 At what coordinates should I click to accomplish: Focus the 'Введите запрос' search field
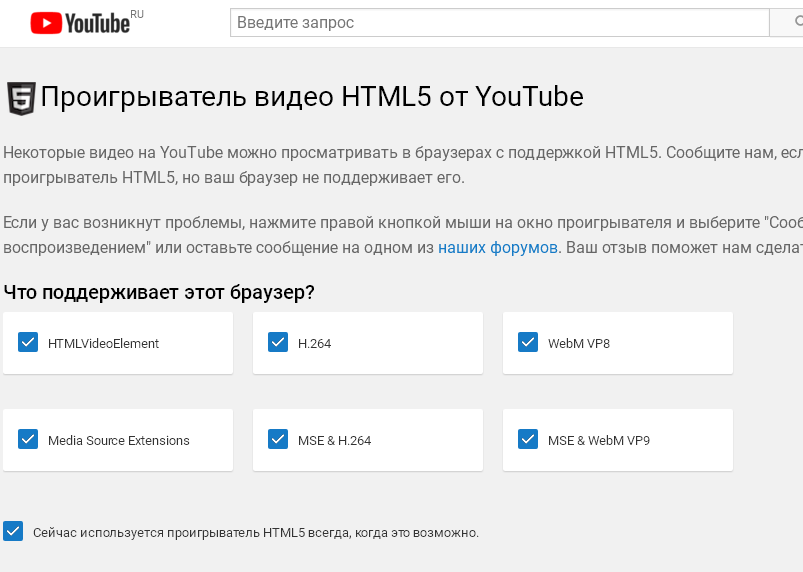500,23
